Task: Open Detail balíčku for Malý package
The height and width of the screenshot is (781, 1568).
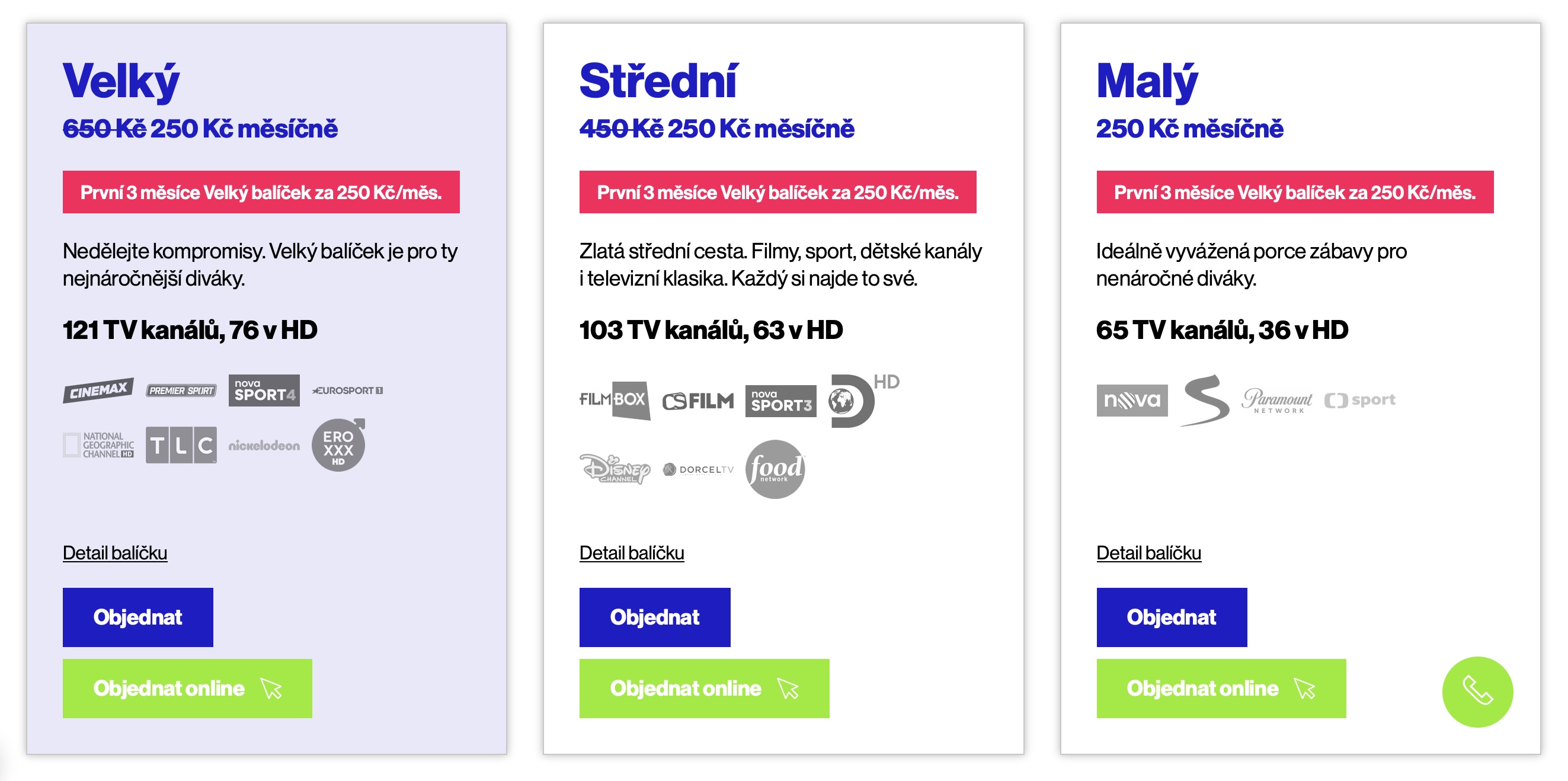Action: (1148, 553)
